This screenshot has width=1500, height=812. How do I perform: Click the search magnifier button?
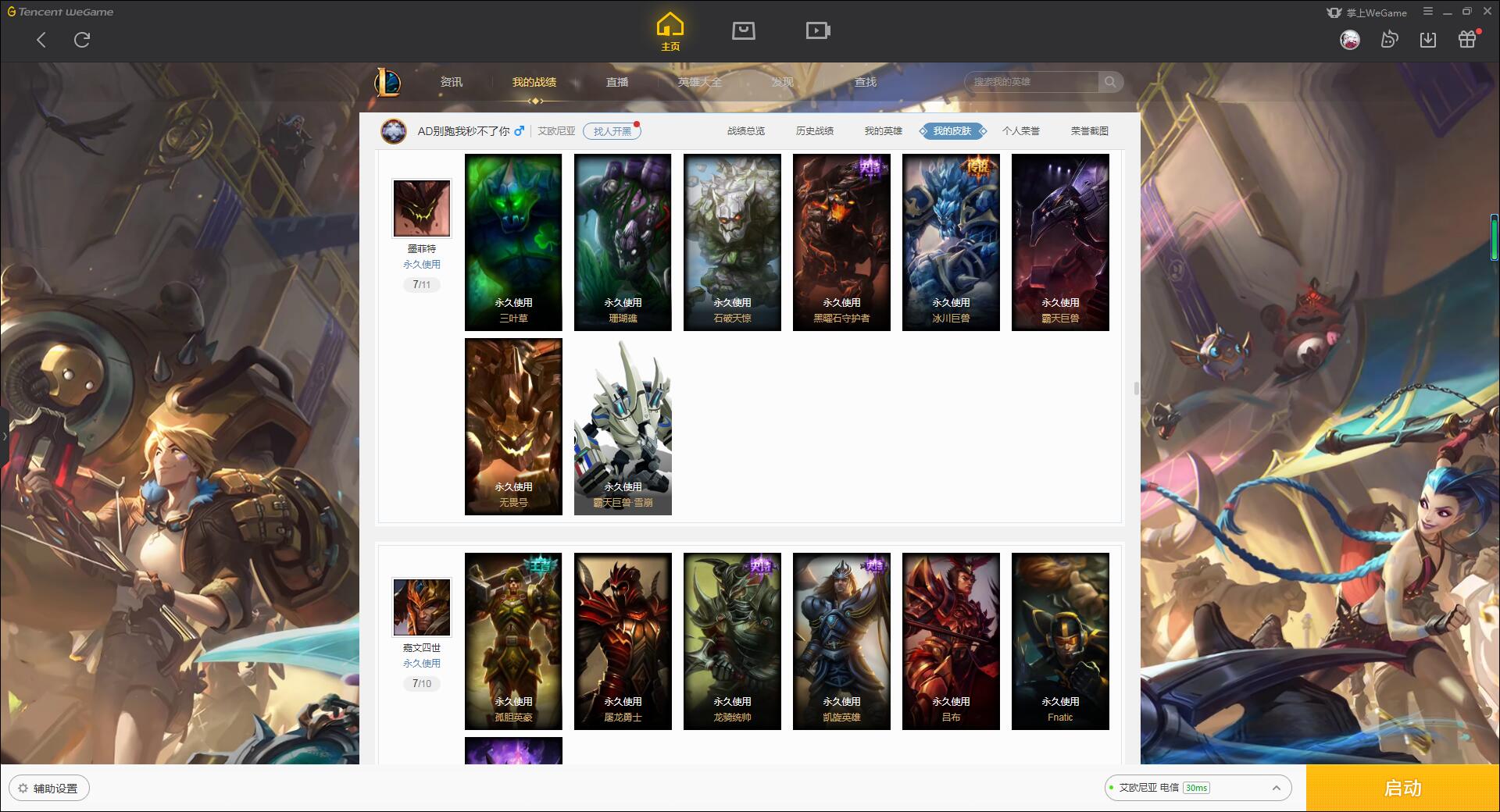point(1110,82)
